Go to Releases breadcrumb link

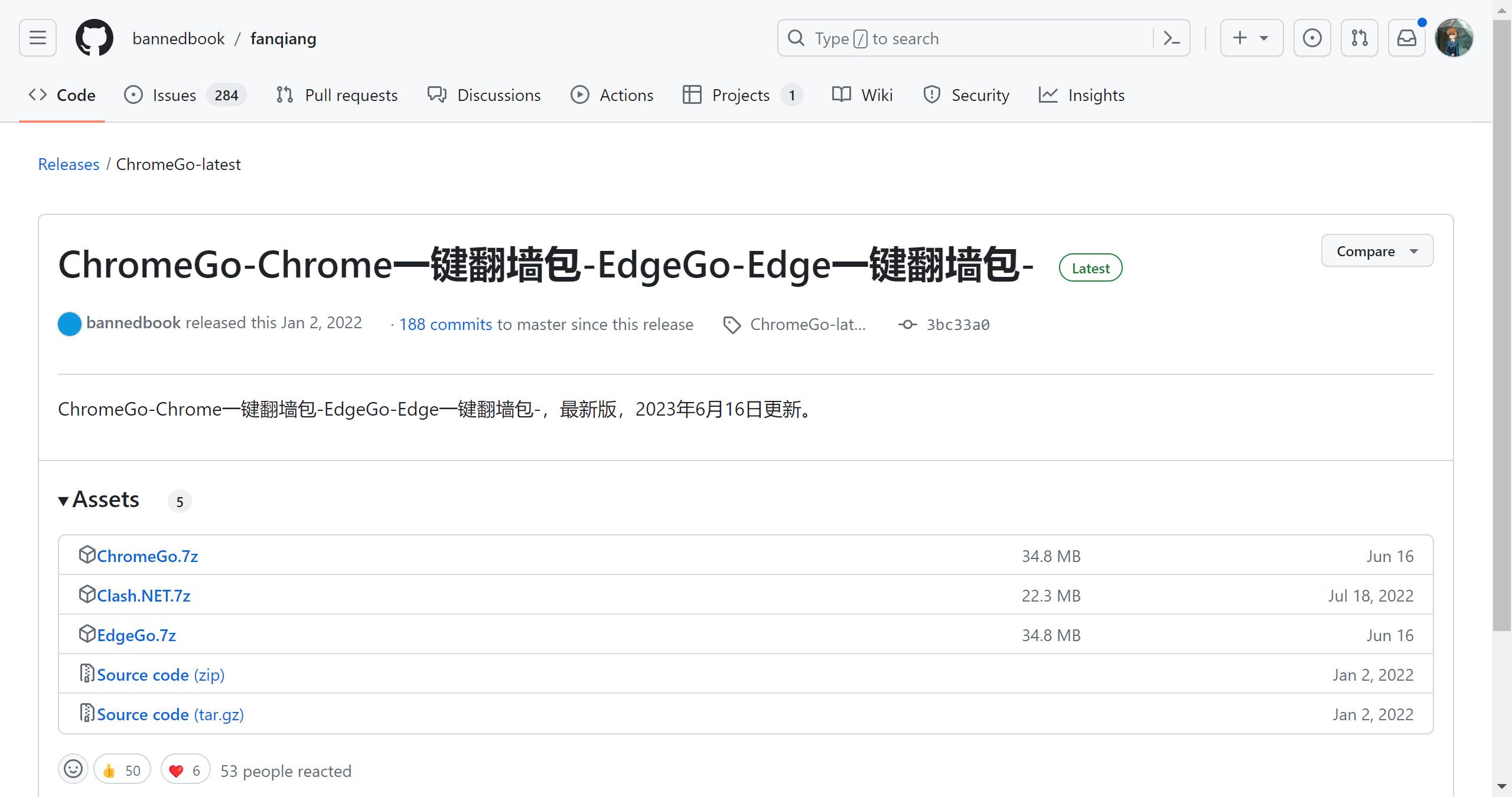(69, 164)
